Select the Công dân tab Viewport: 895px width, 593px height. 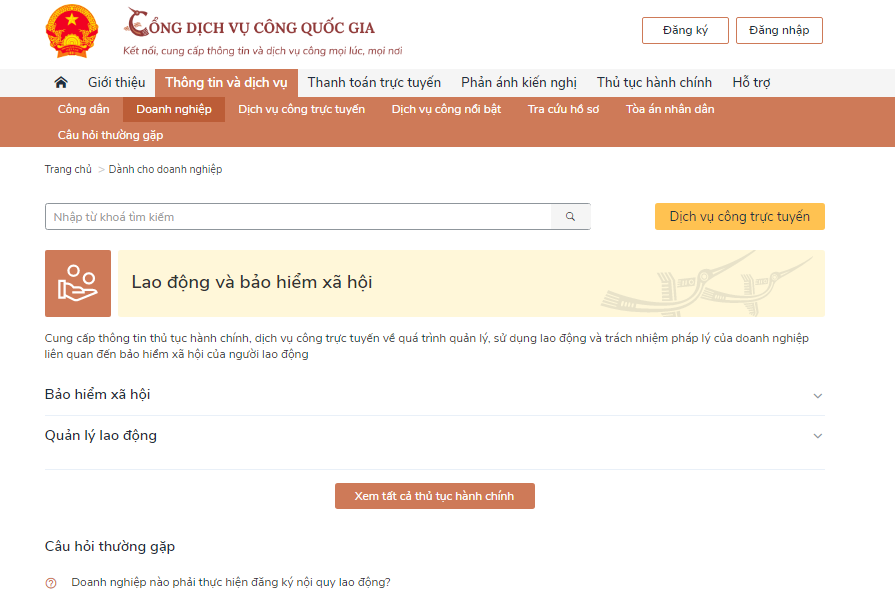click(x=84, y=109)
